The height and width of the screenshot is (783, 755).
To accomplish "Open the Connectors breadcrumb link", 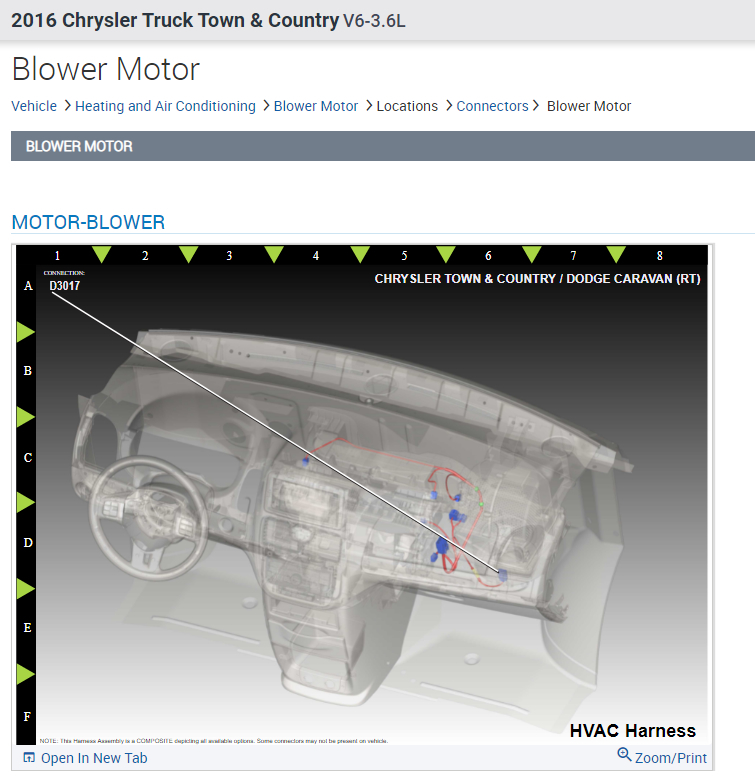I will point(492,106).
